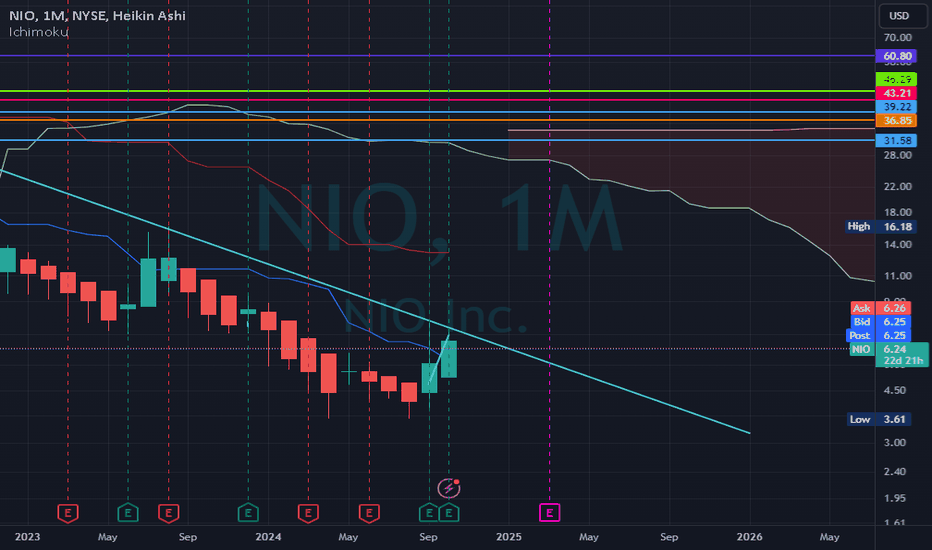The image size is (932, 550).
Task: Open red earnings E marker of June 2024
Action: coord(369,513)
